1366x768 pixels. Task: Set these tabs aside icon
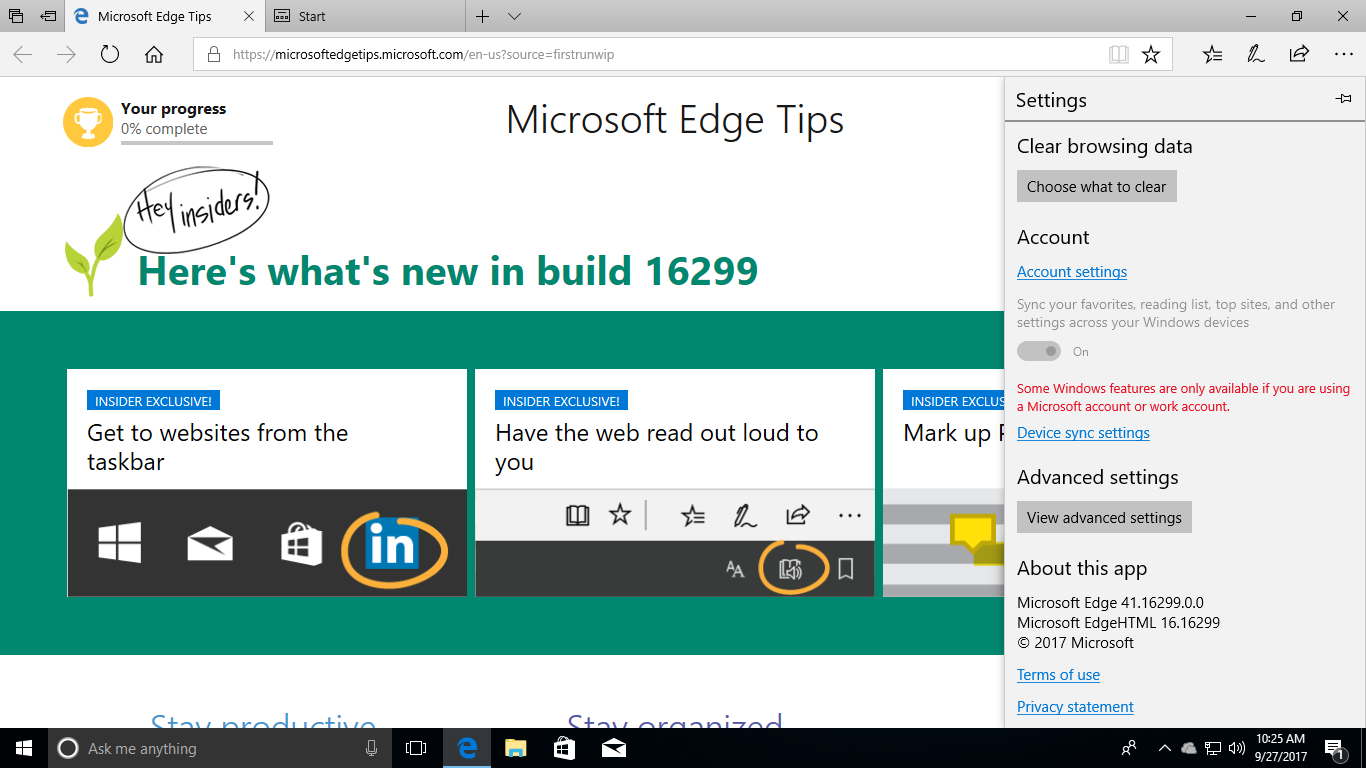coord(48,16)
